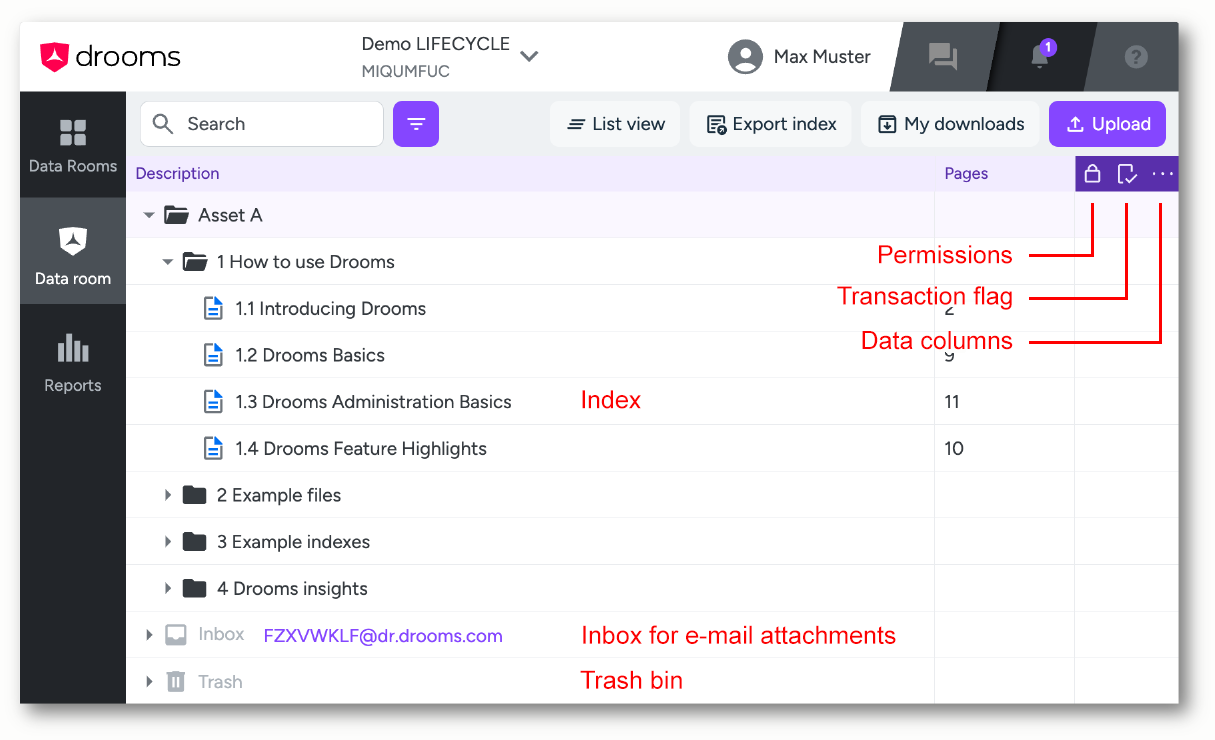Expand the Trash node
Screen dimensions: 1215x740
click(x=149, y=682)
